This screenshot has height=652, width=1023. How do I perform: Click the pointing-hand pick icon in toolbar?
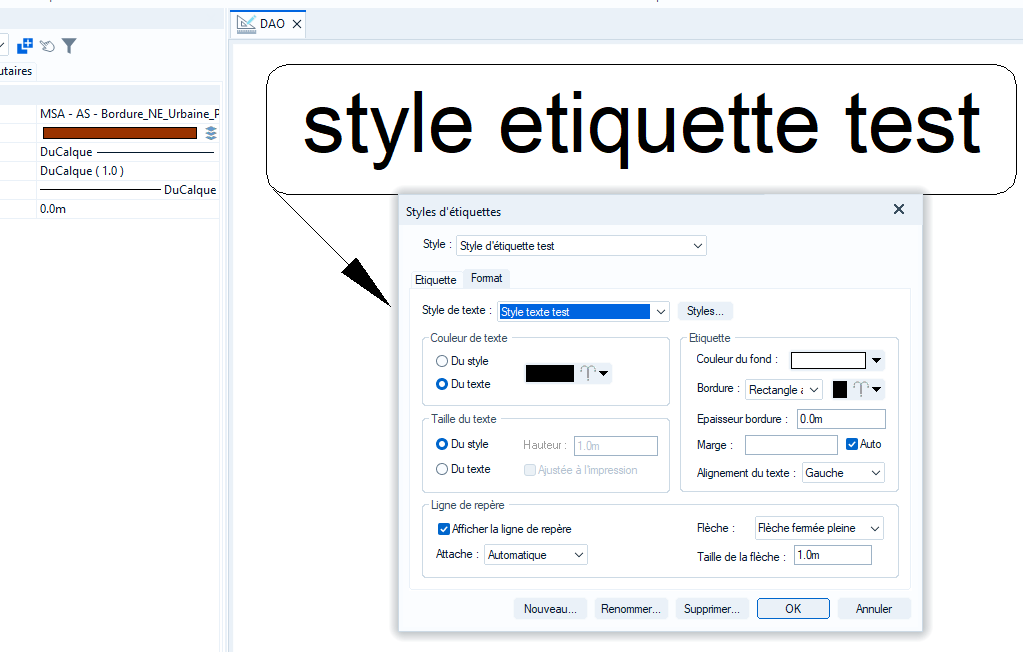pyautogui.click(x=47, y=46)
